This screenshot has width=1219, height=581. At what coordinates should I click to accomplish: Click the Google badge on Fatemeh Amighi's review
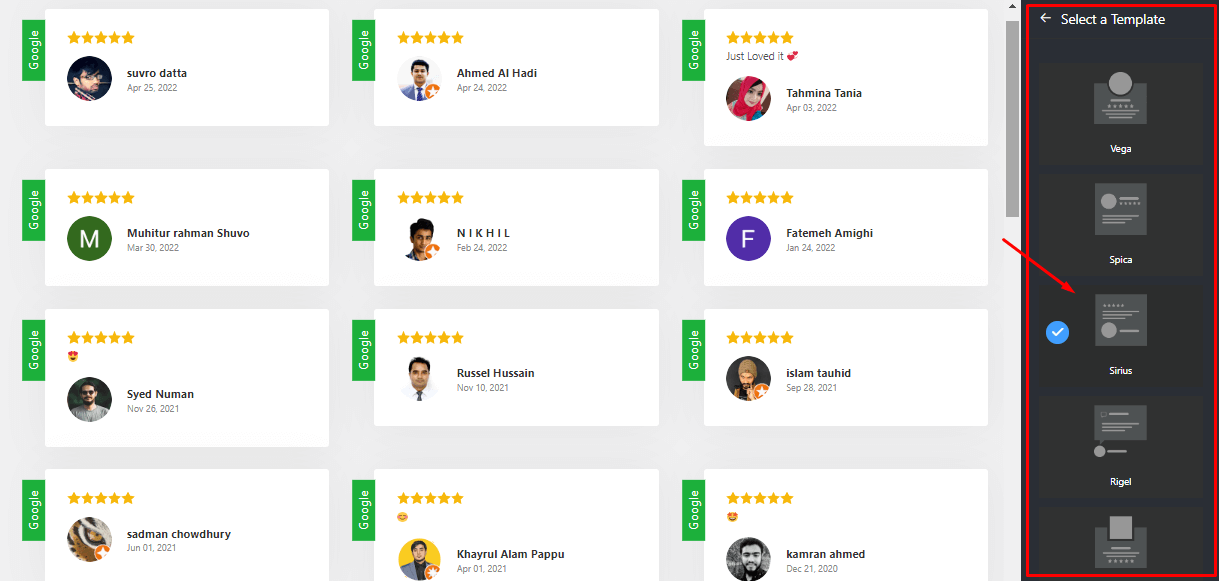tap(693, 210)
